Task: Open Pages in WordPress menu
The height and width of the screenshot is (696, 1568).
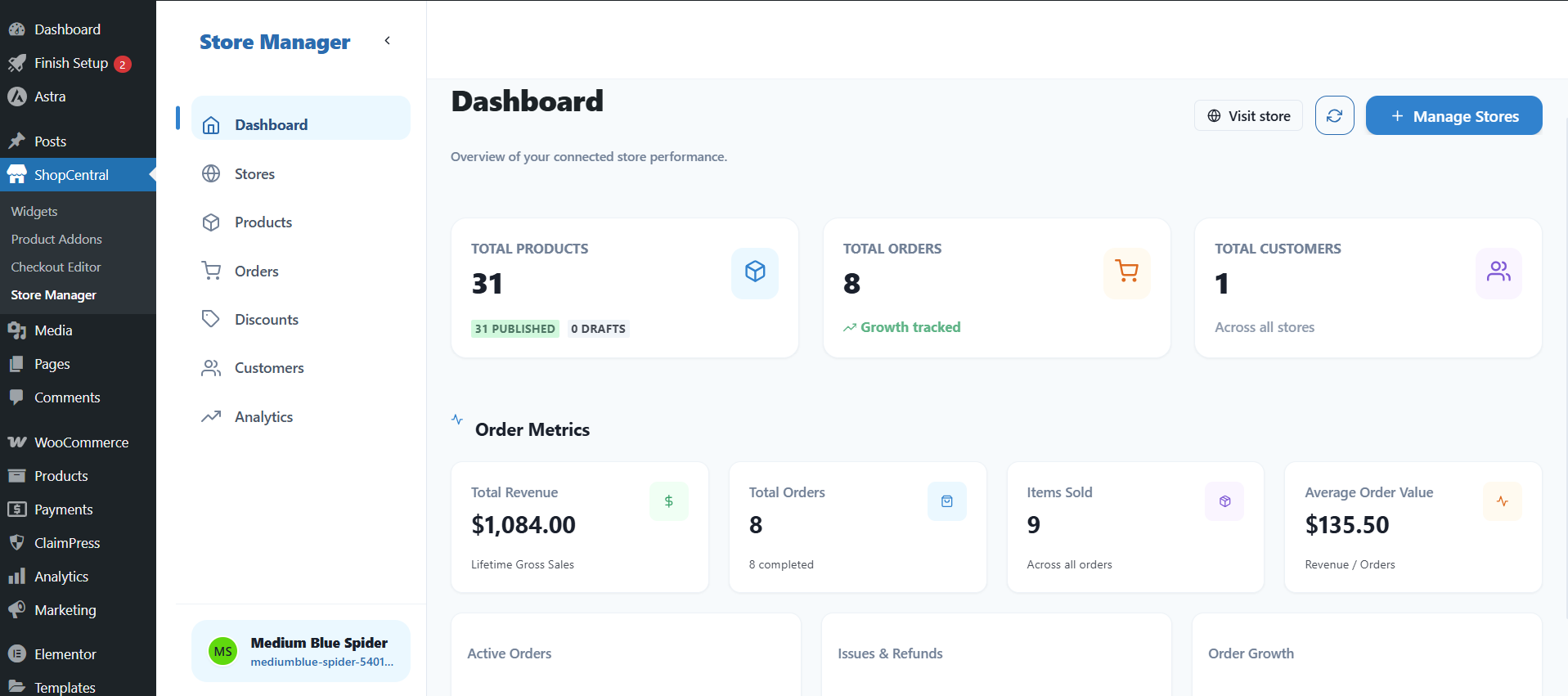Action: [x=78, y=364]
